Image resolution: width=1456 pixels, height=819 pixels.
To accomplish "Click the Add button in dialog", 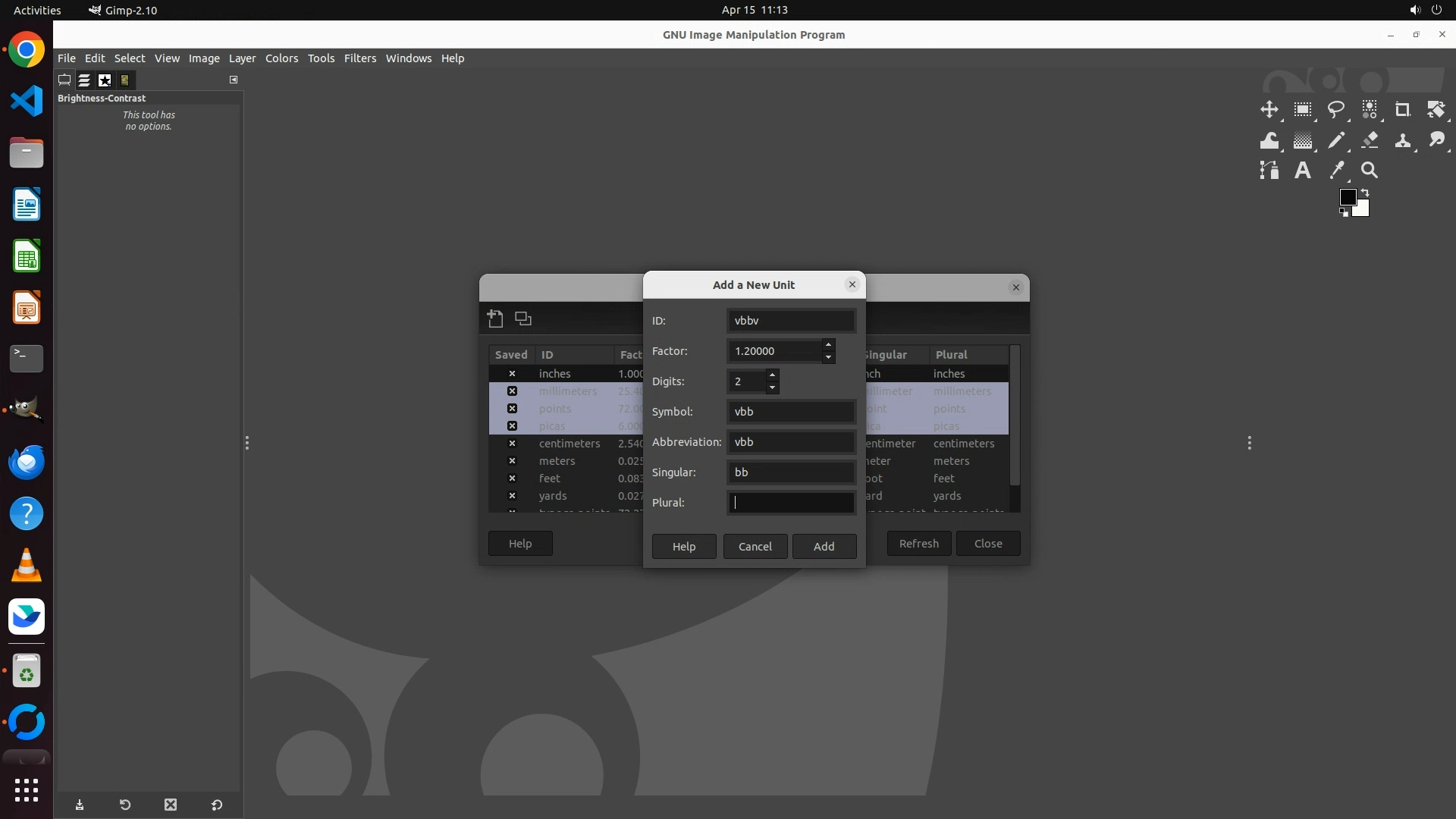I will coord(824,546).
